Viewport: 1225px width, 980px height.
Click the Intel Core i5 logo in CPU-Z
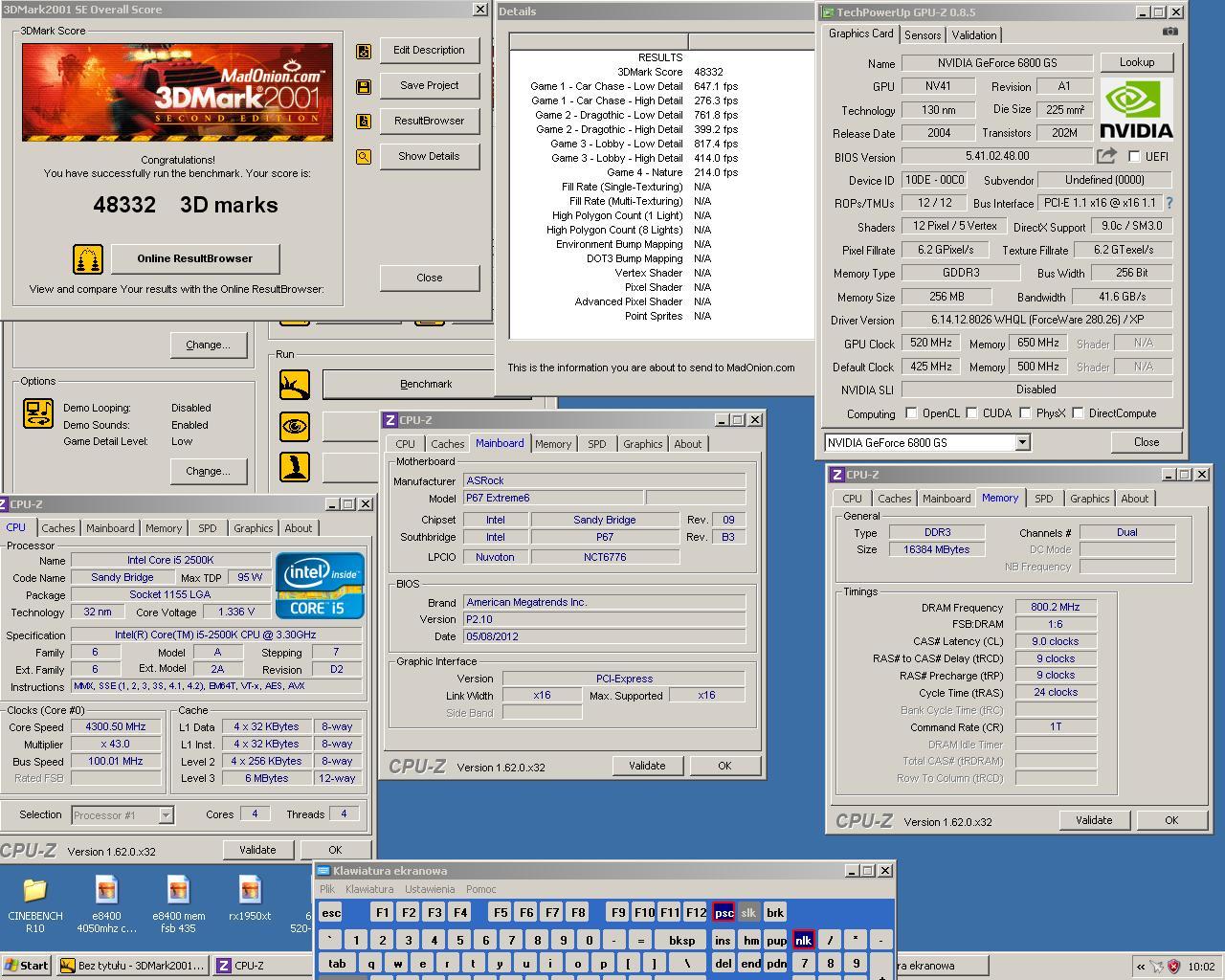tap(320, 585)
